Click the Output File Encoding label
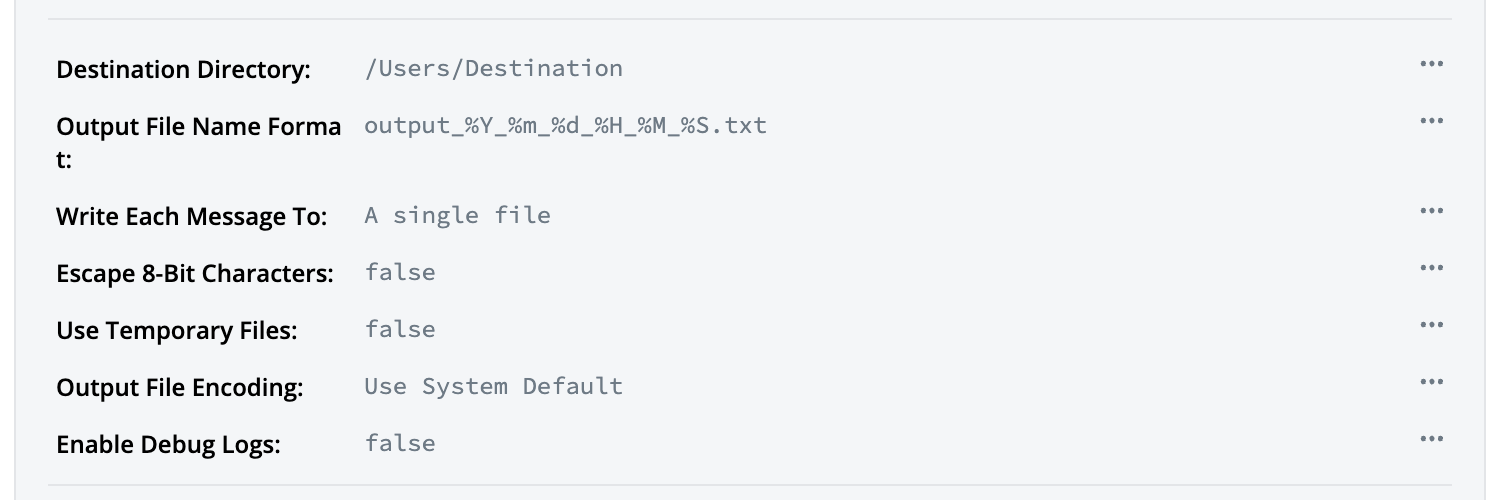Screen dimensions: 1504x500 [179, 388]
